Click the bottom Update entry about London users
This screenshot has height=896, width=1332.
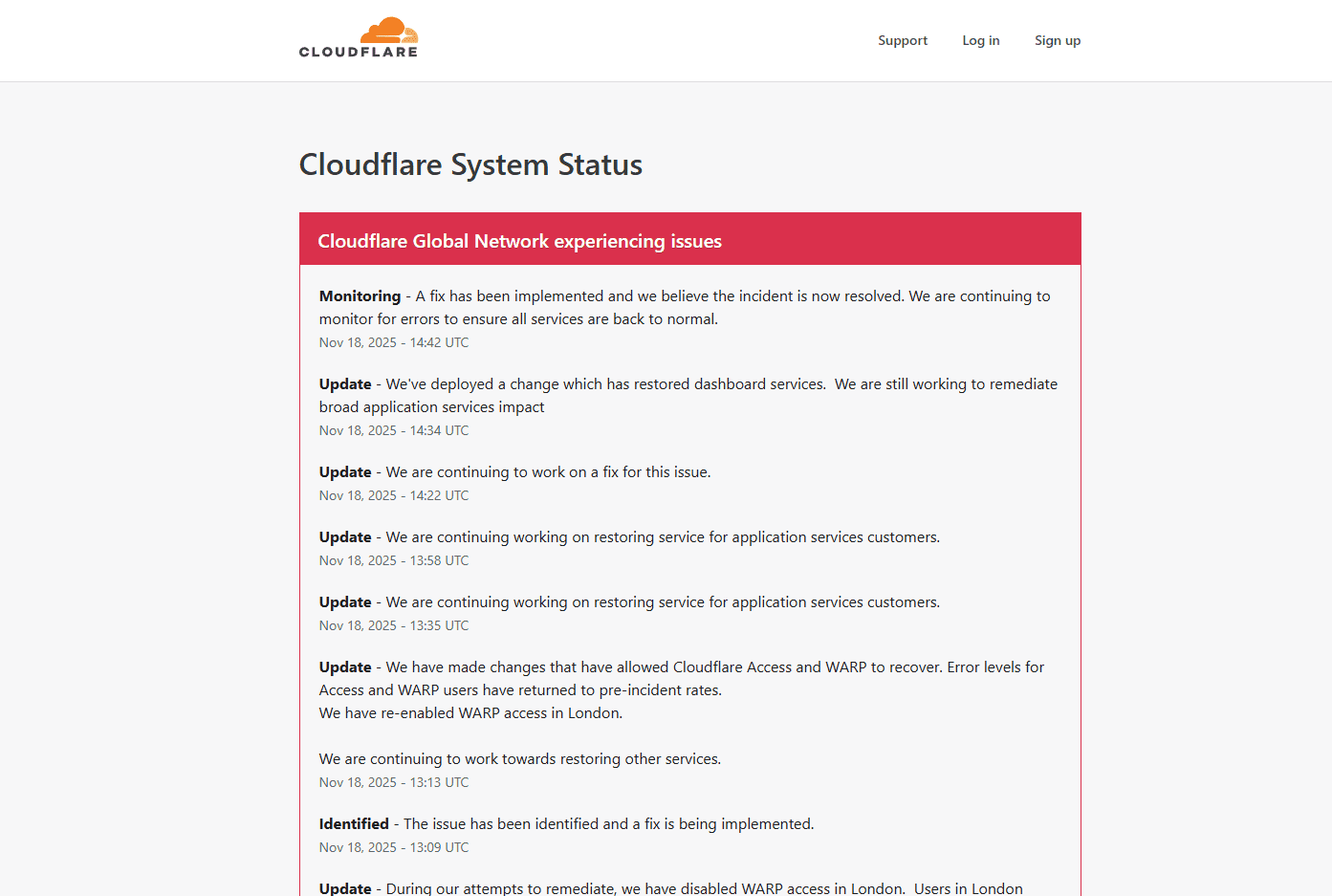tap(669, 887)
